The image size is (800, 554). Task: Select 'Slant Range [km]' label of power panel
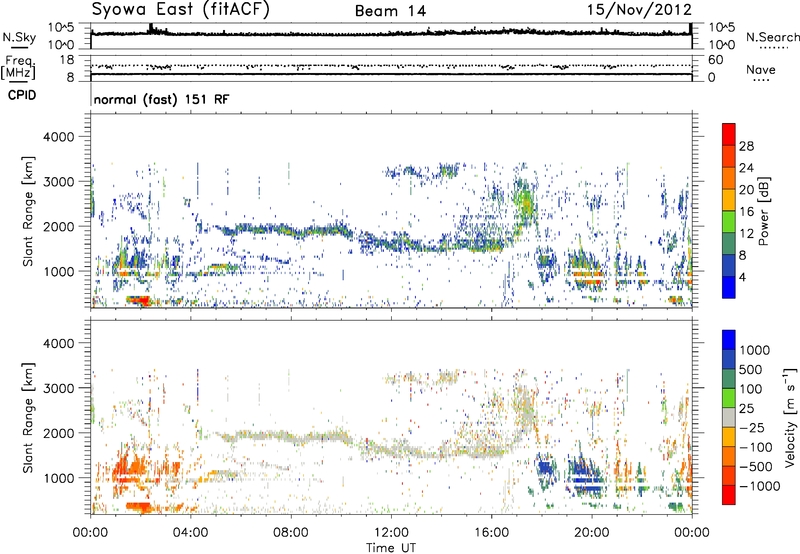pyautogui.click(x=28, y=211)
